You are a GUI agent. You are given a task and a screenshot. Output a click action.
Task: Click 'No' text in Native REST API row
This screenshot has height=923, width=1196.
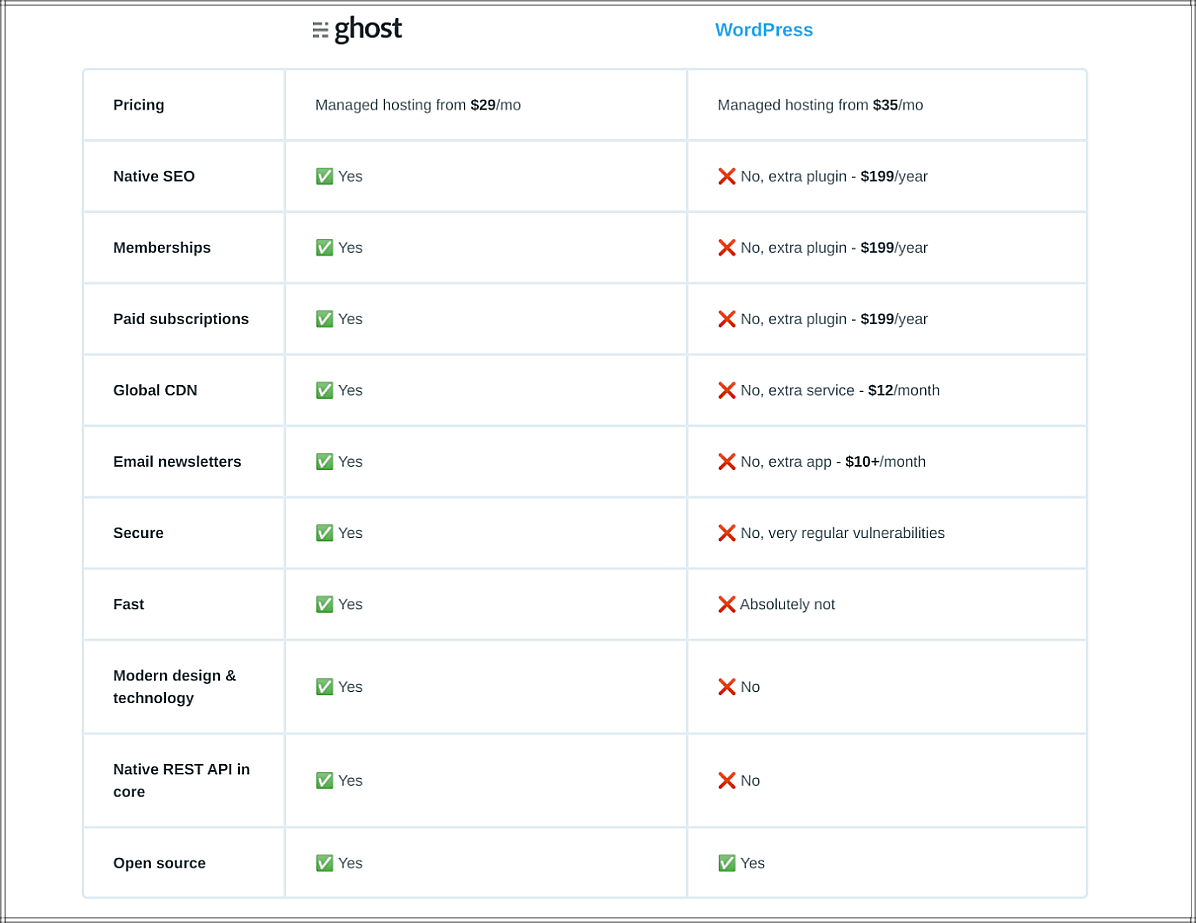tap(750, 780)
